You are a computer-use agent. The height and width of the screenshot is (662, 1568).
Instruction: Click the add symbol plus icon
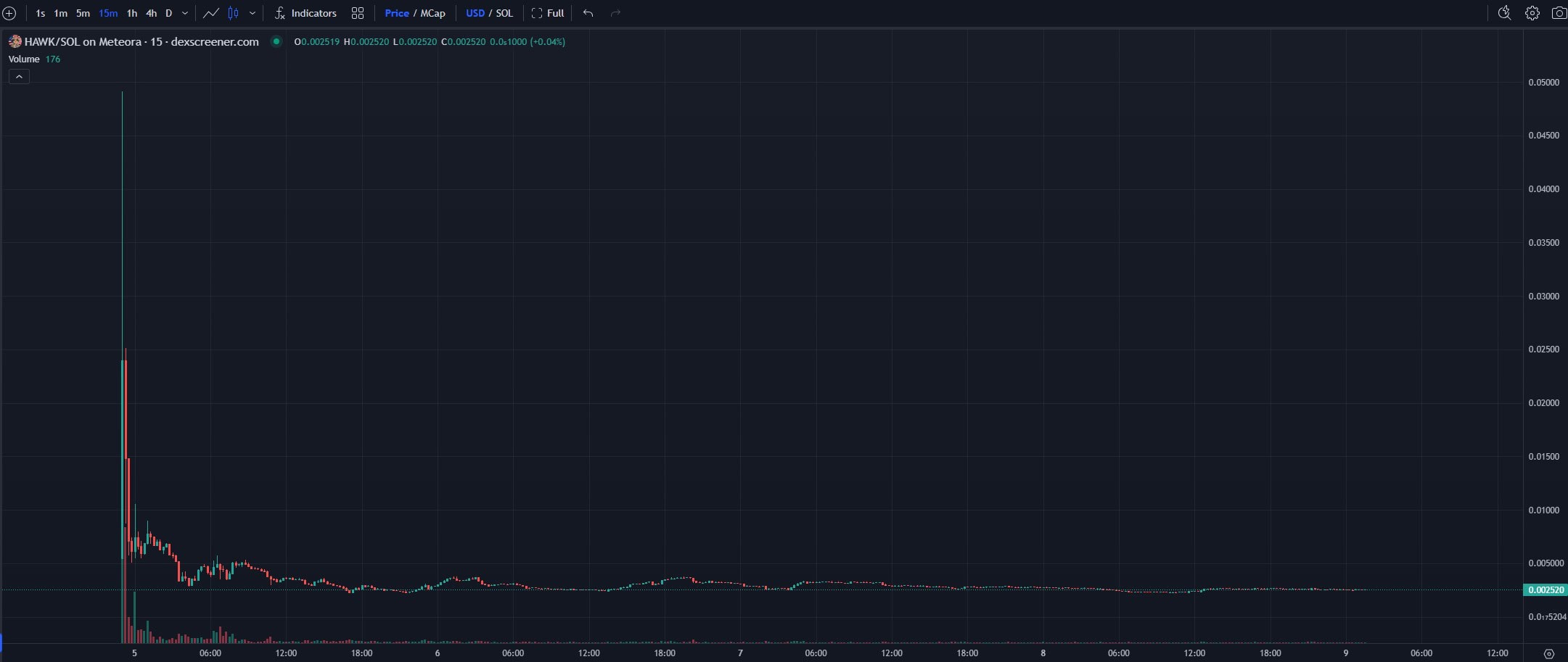[9, 13]
